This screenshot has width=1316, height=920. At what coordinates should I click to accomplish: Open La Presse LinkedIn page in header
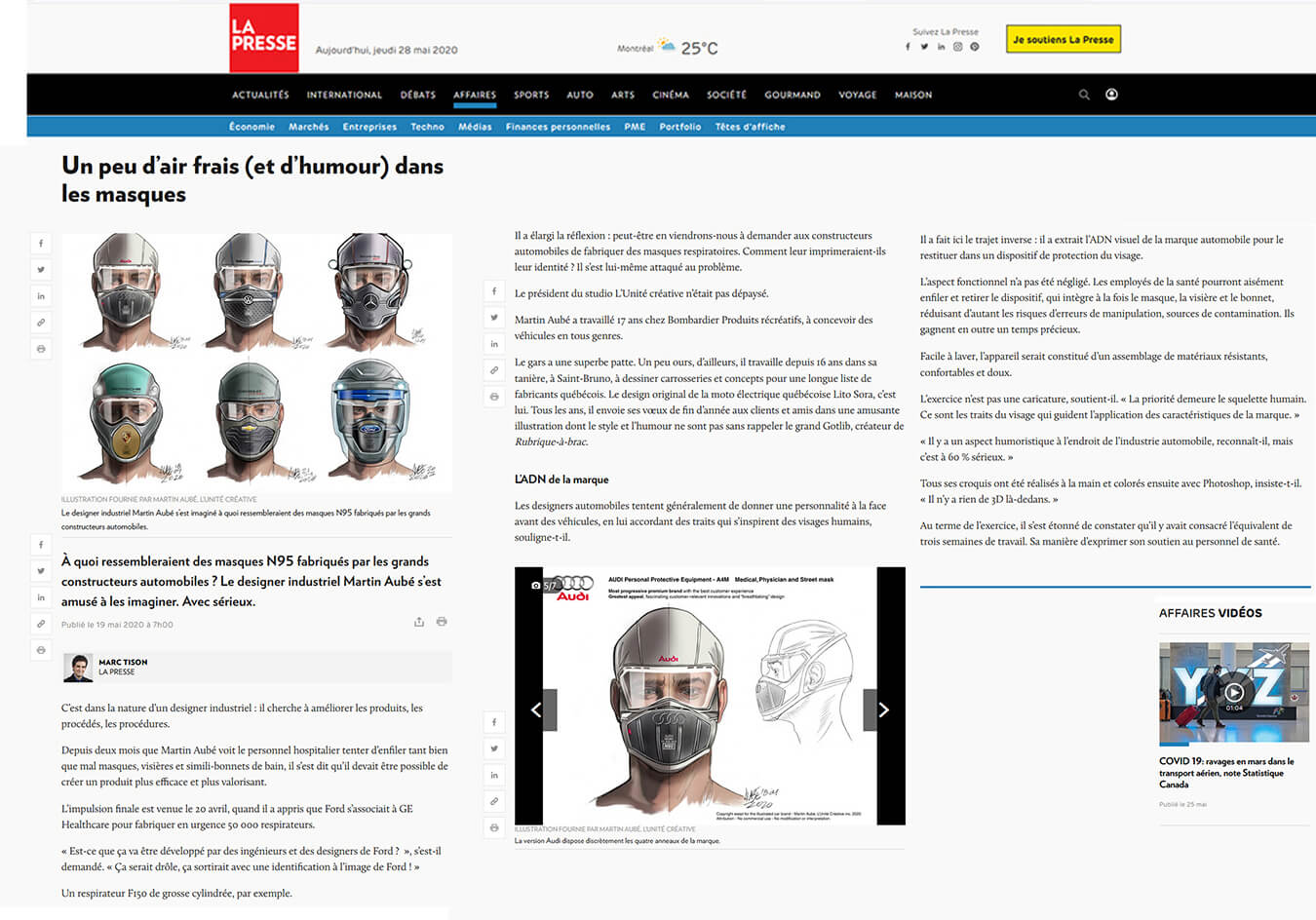click(941, 47)
